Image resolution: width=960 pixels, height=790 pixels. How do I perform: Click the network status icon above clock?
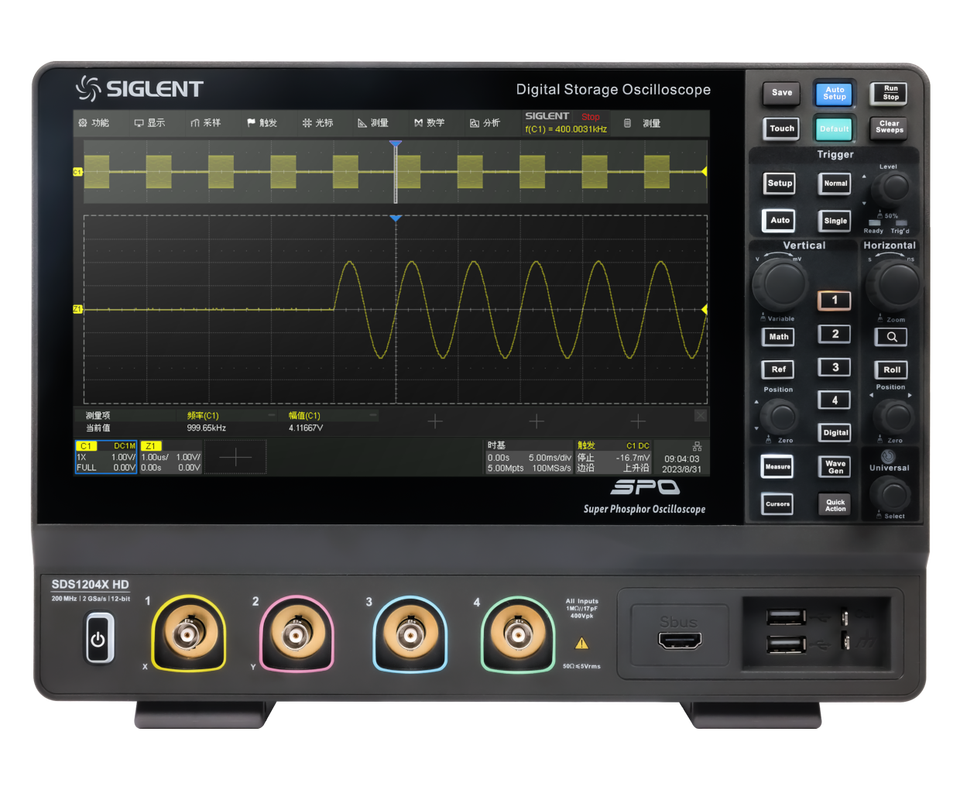pyautogui.click(x=697, y=446)
